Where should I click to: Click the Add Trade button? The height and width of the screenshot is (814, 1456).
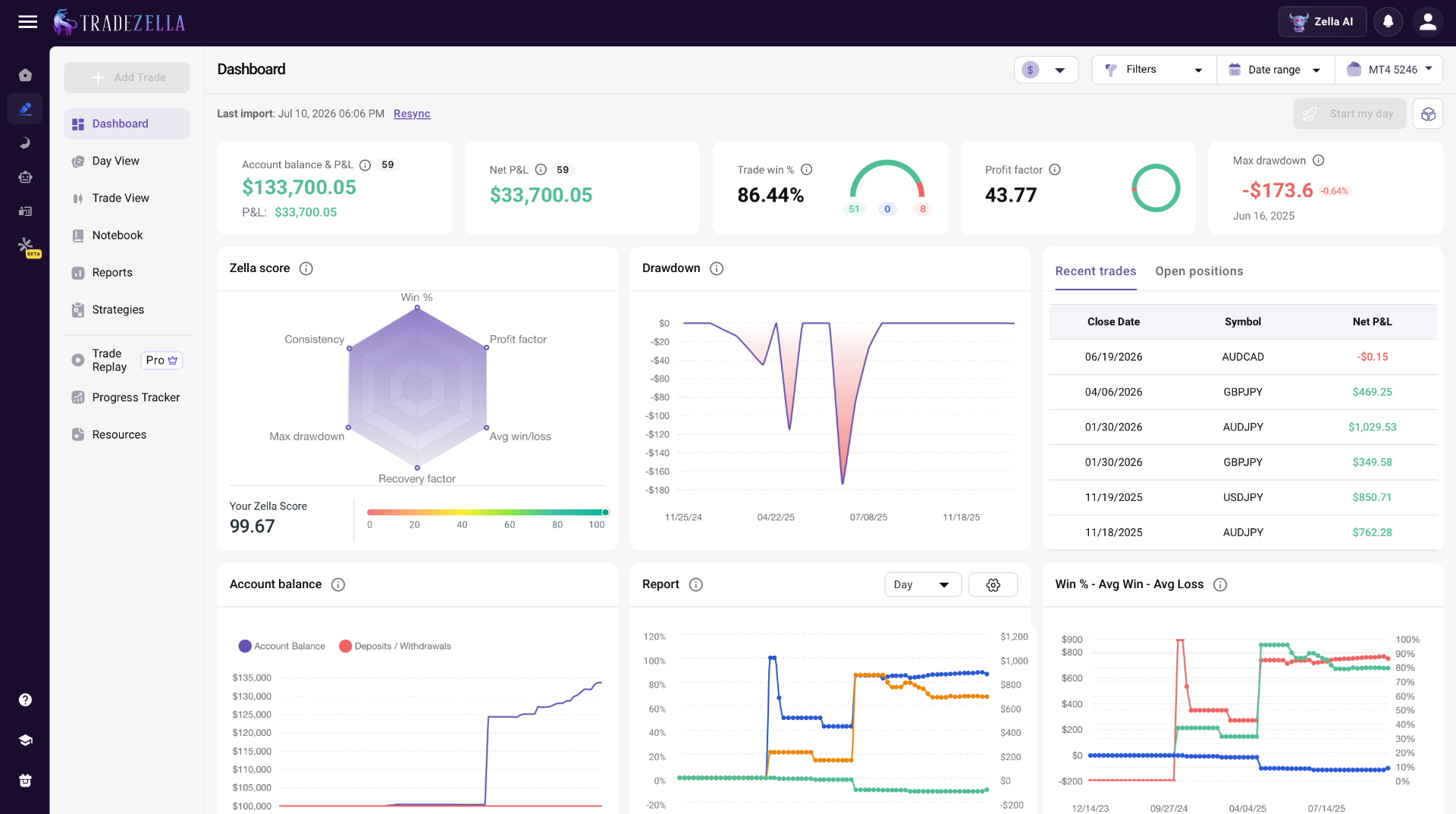(x=127, y=77)
